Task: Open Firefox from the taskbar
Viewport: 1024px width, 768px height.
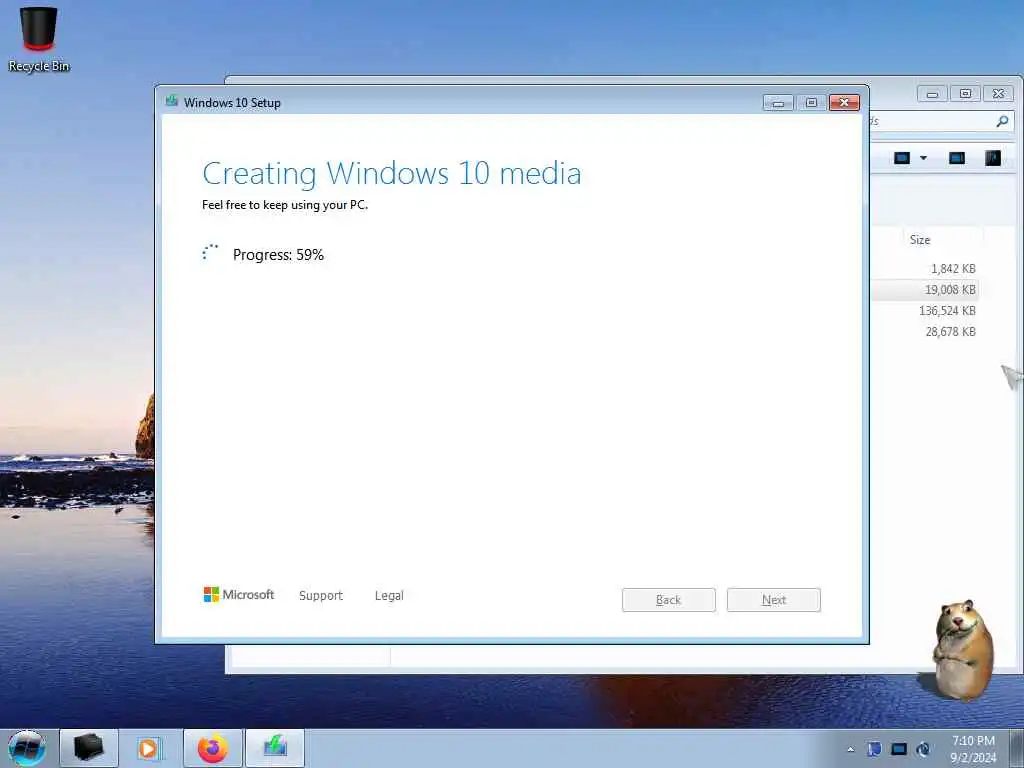Action: 213,748
